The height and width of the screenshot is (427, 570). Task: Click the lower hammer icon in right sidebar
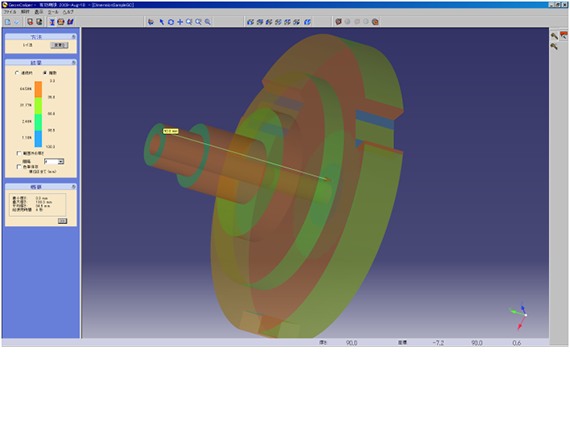pyautogui.click(x=554, y=46)
